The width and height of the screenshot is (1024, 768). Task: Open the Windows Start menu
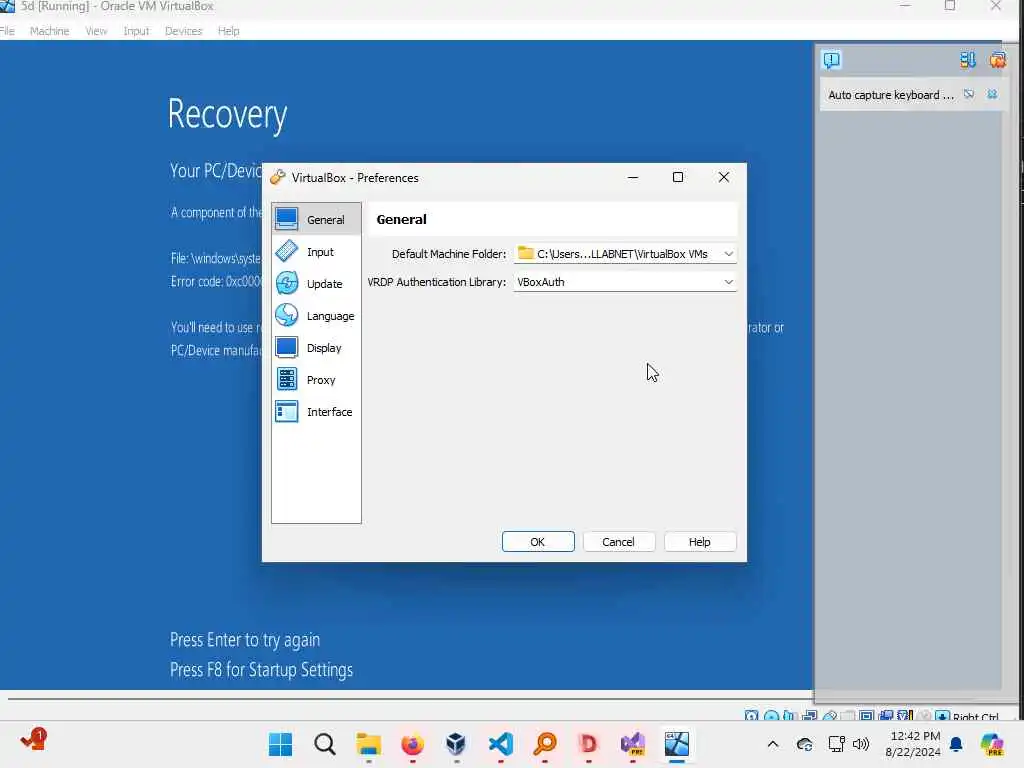[281, 744]
